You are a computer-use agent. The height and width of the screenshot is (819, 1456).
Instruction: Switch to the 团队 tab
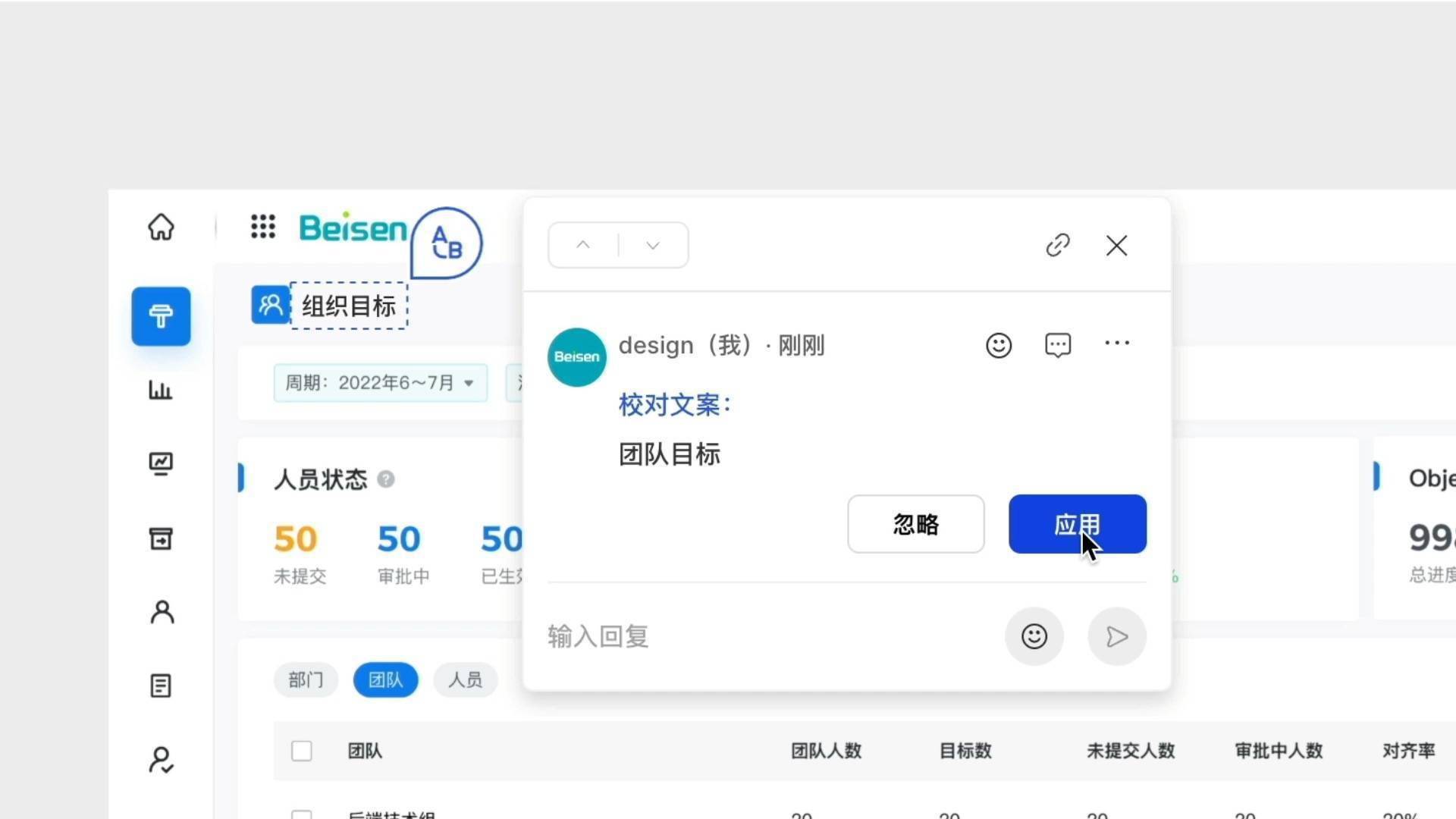[385, 679]
